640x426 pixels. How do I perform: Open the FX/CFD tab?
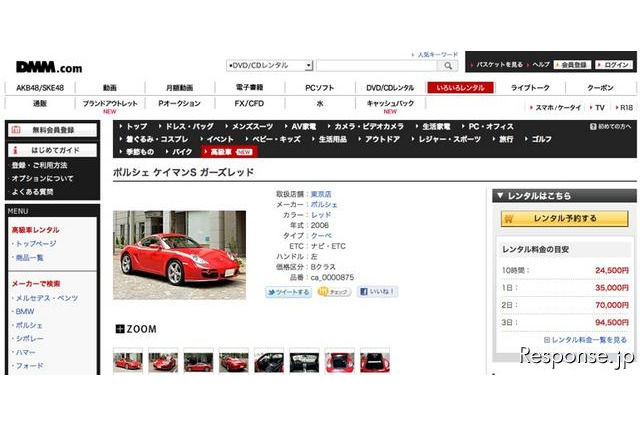coord(249,104)
